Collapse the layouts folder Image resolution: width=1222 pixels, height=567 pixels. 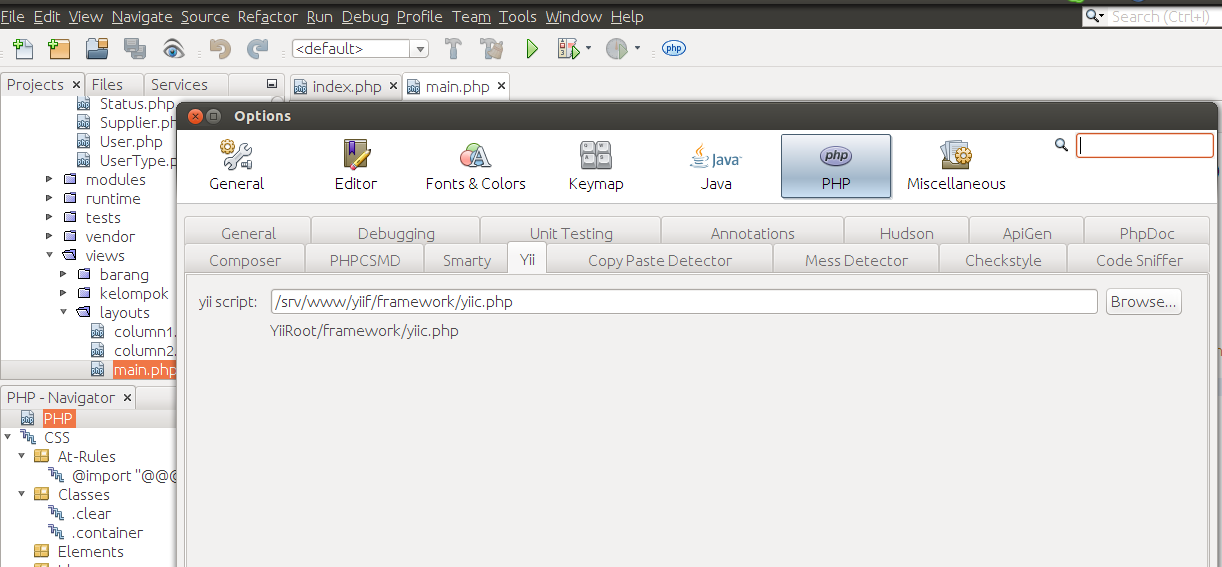point(64,312)
